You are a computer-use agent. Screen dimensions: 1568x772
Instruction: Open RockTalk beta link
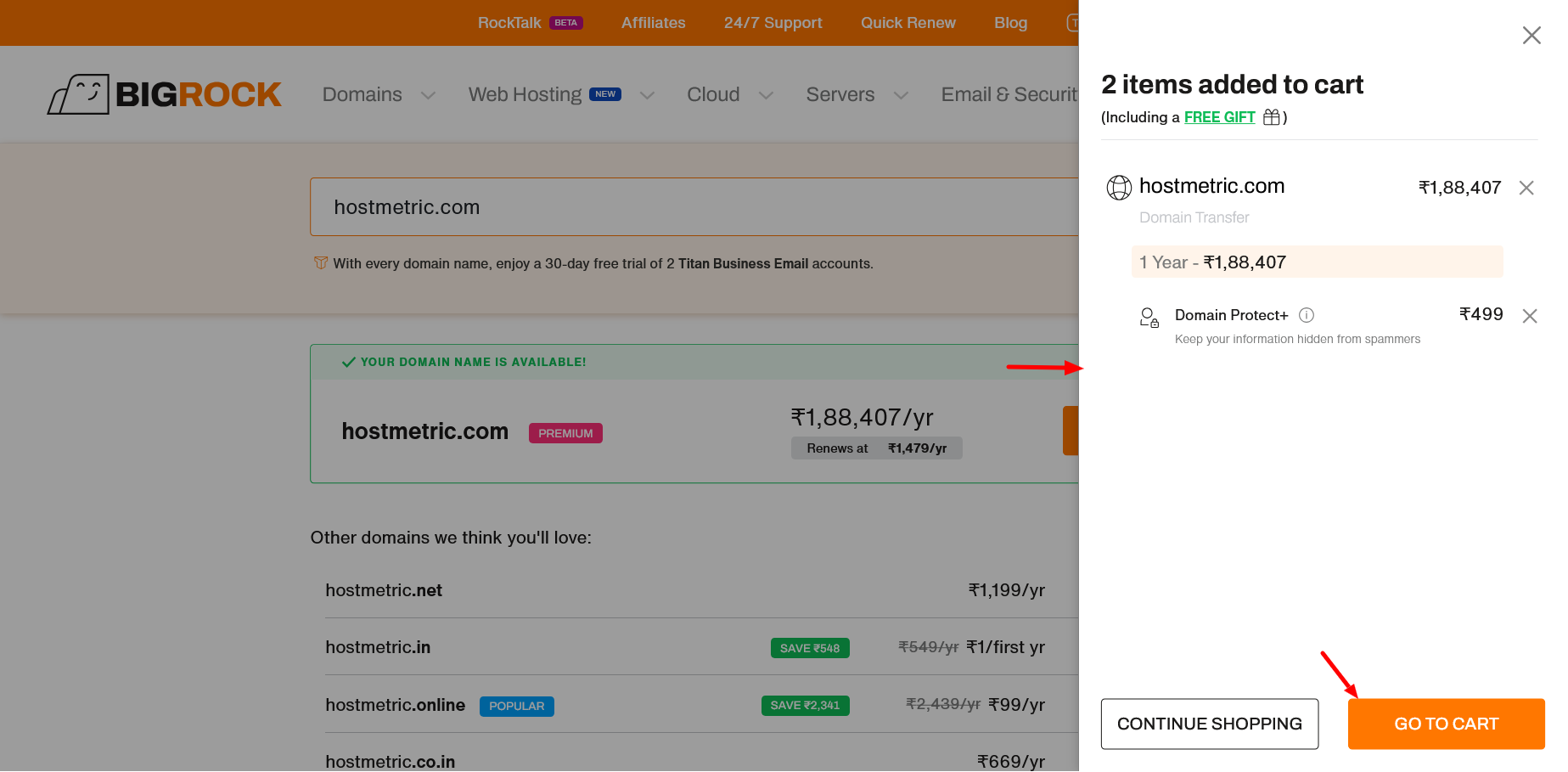pyautogui.click(x=530, y=23)
